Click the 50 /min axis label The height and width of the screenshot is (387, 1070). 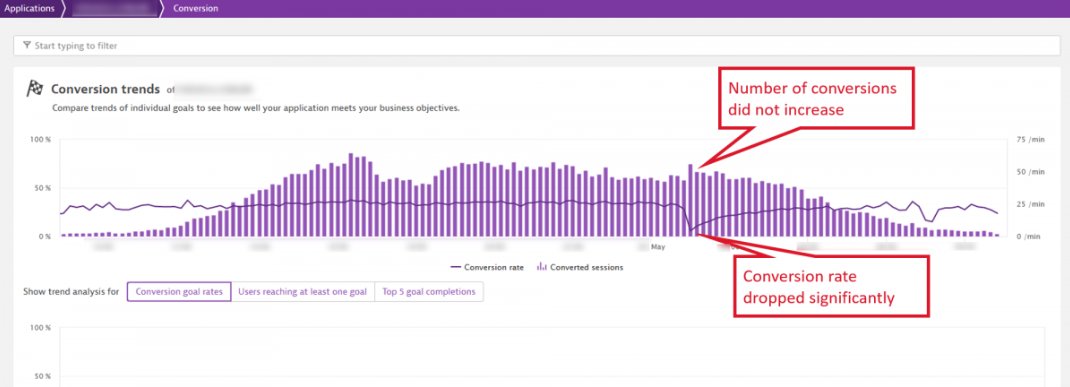1030,172
